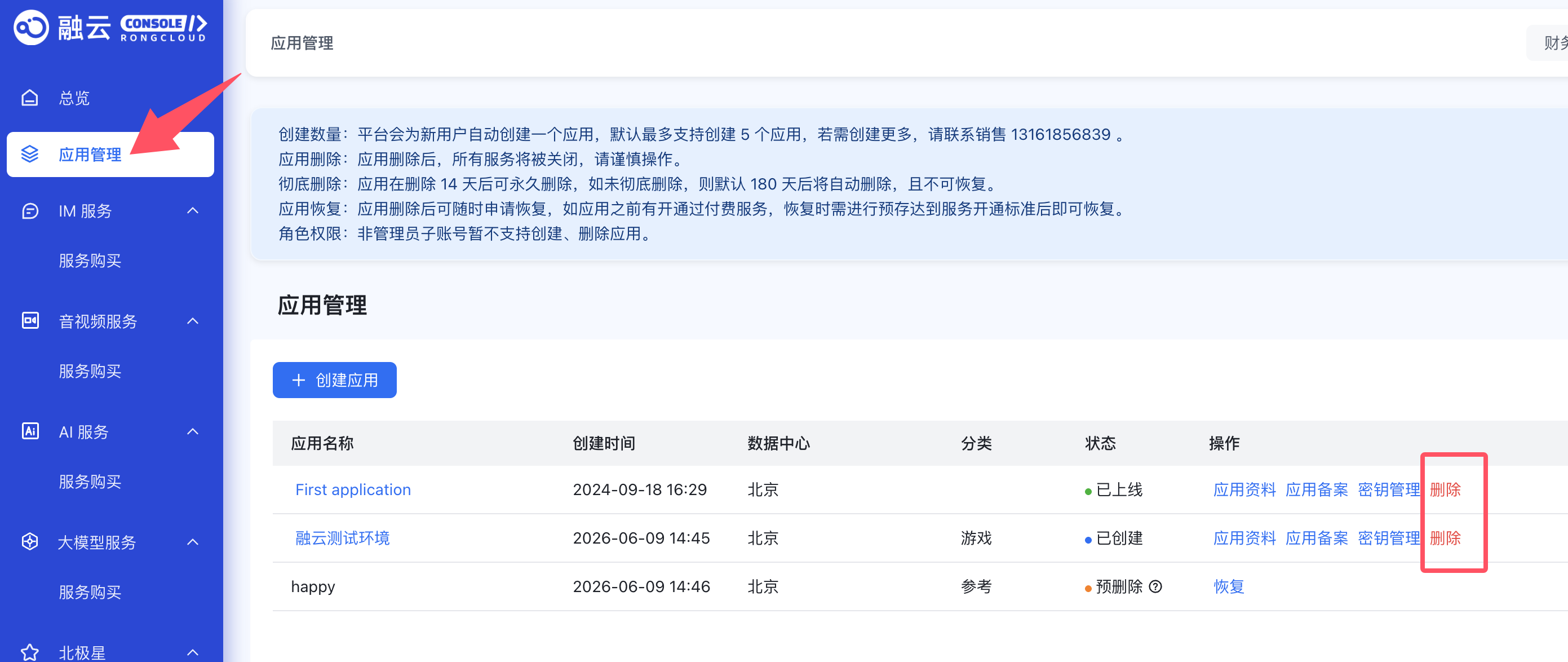Click the 操作 column header
Screen dimensions: 1568x662
click(1224, 443)
